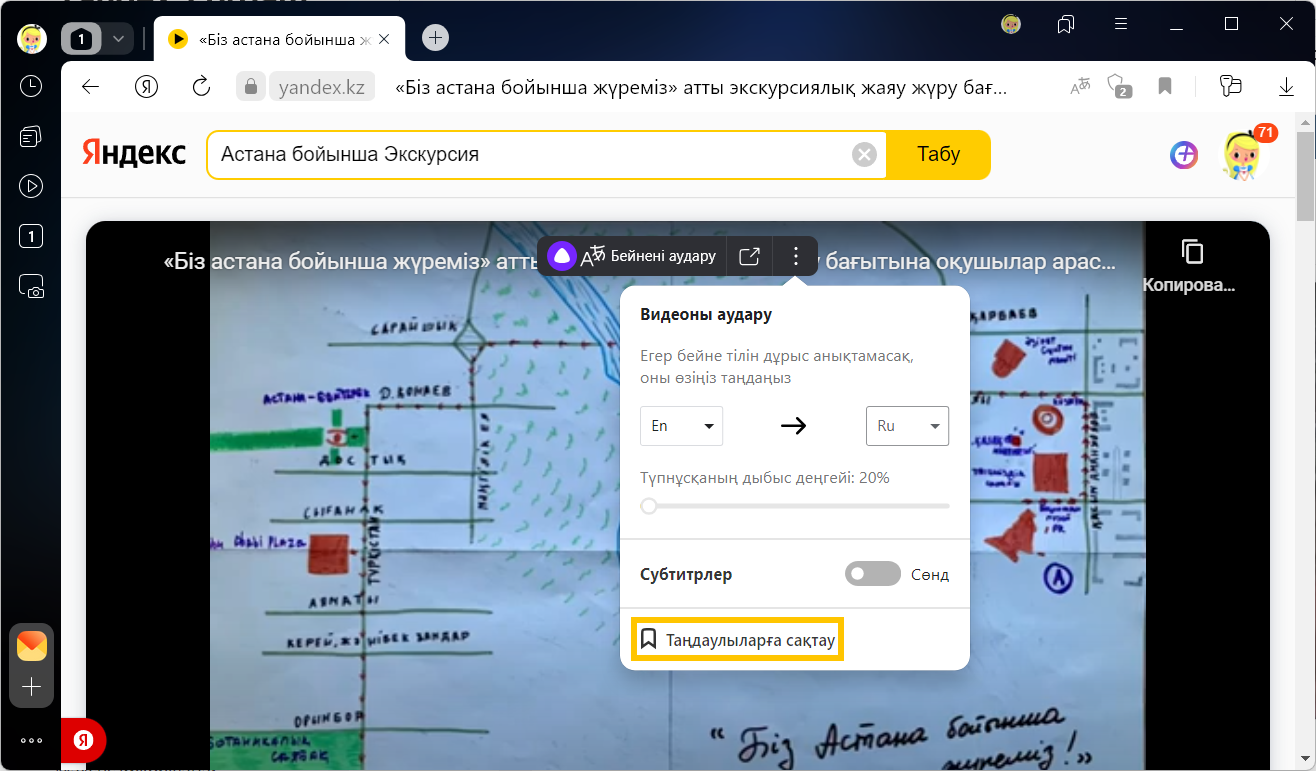Screen dimensions: 1316x771
Task: Go to the Yandex home via the logo
Action: [133, 154]
